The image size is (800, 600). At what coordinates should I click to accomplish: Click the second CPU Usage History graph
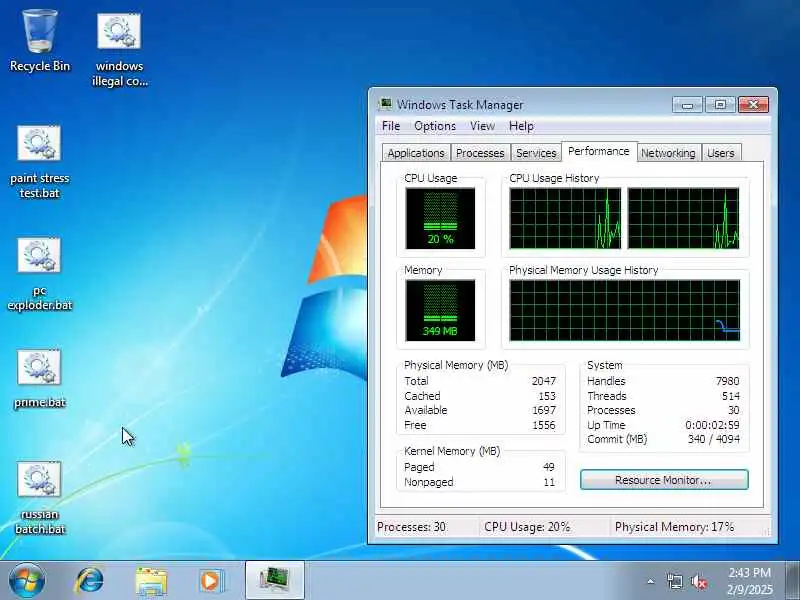coord(683,218)
